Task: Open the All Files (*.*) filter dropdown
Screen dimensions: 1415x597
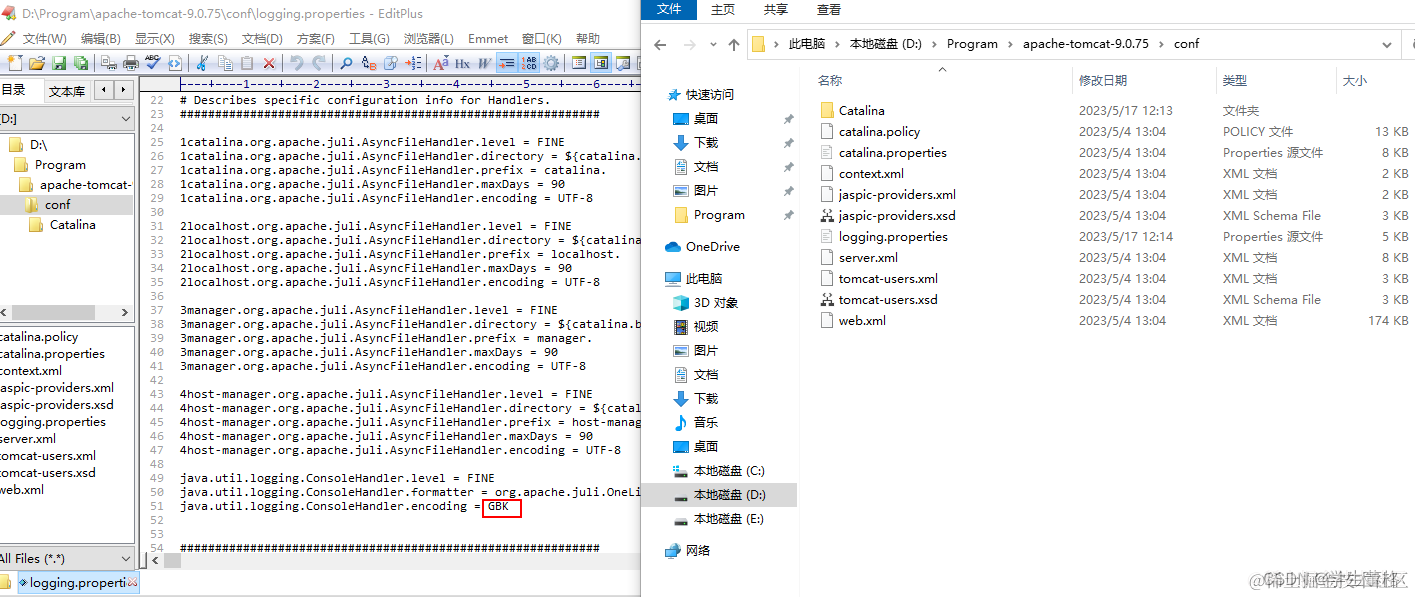Action: [125, 559]
